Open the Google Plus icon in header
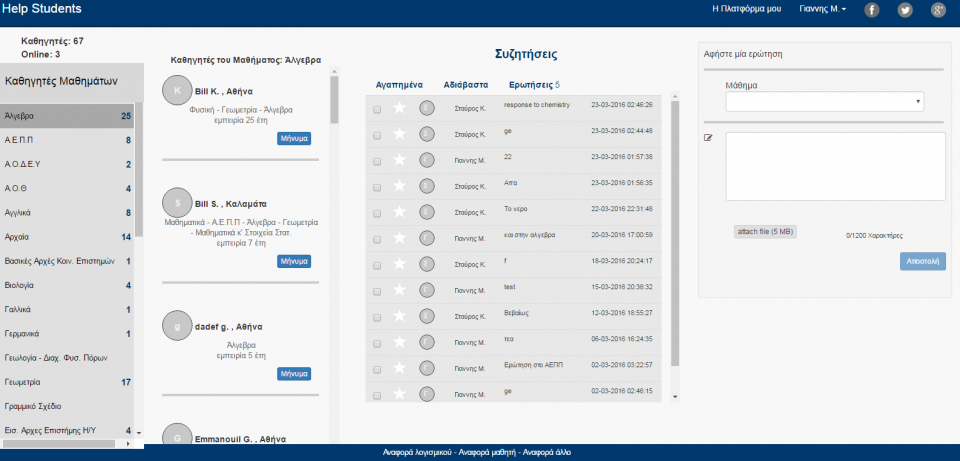 coord(938,10)
